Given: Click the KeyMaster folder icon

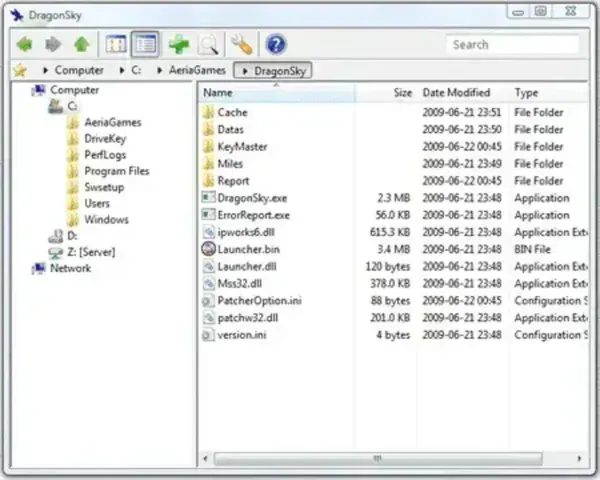Looking at the screenshot, I should 209,147.
